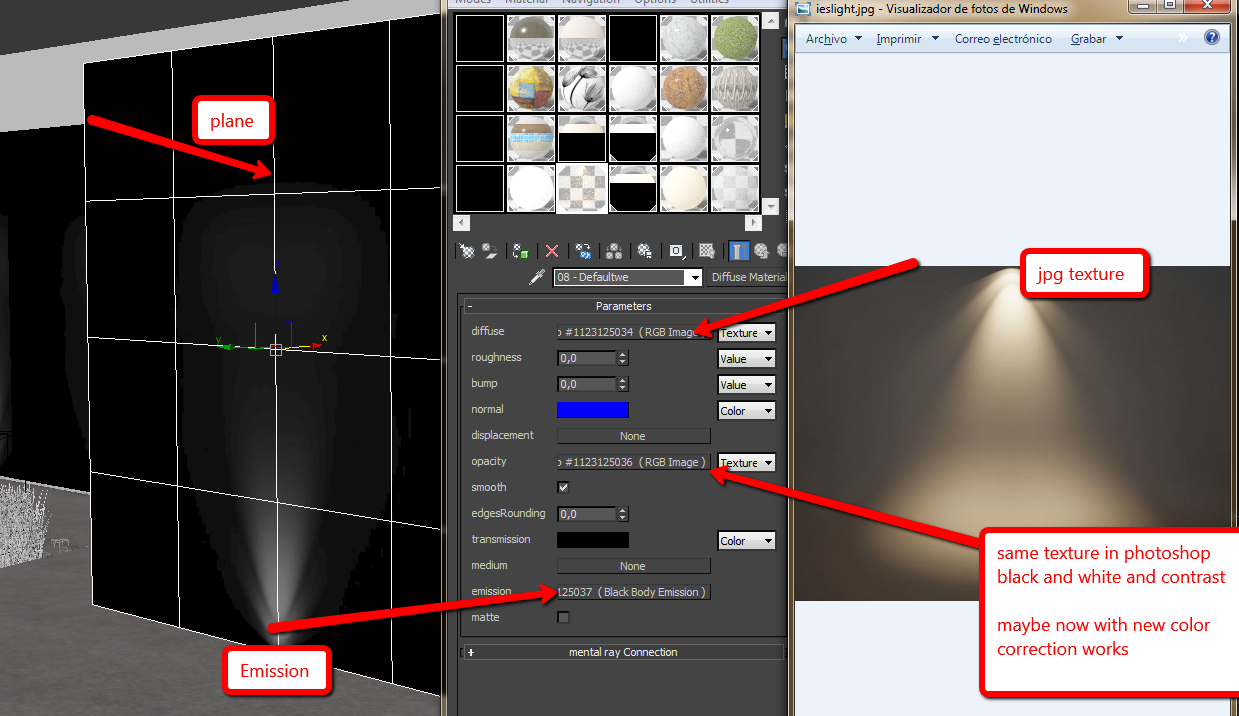Toggle the smooth checkbox
This screenshot has width=1239, height=716.
563,487
